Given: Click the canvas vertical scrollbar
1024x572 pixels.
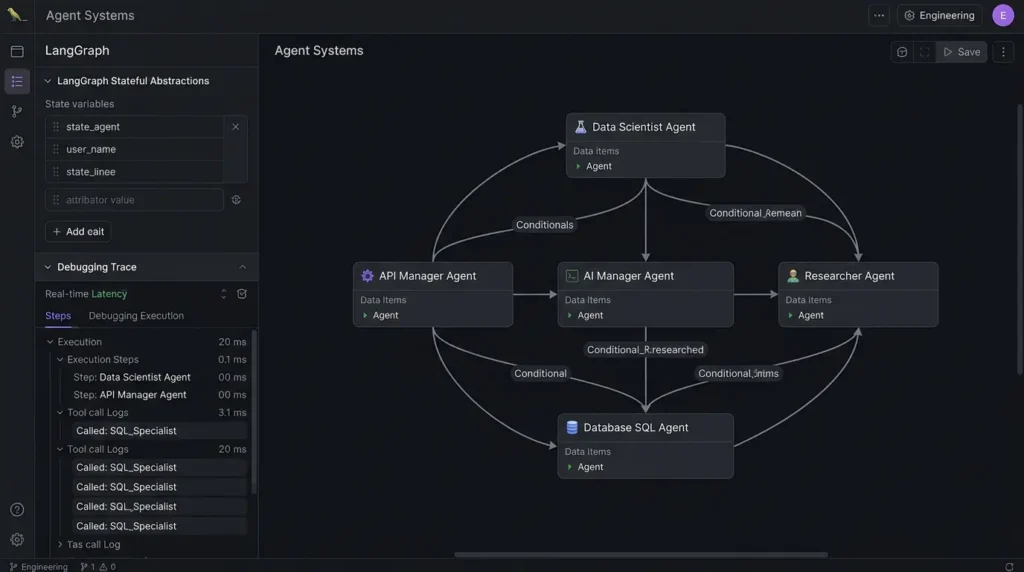Looking at the screenshot, I should pyautogui.click(x=1019, y=239).
